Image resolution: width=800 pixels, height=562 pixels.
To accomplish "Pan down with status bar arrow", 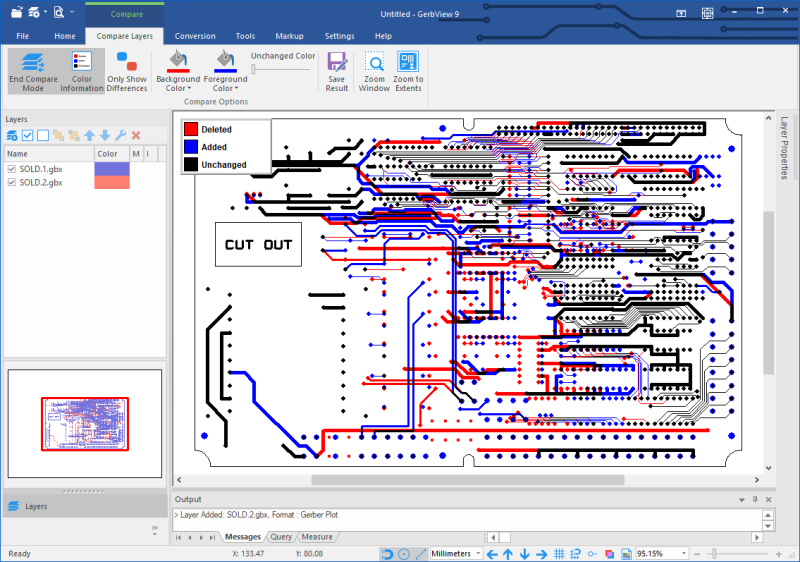I will (525, 554).
